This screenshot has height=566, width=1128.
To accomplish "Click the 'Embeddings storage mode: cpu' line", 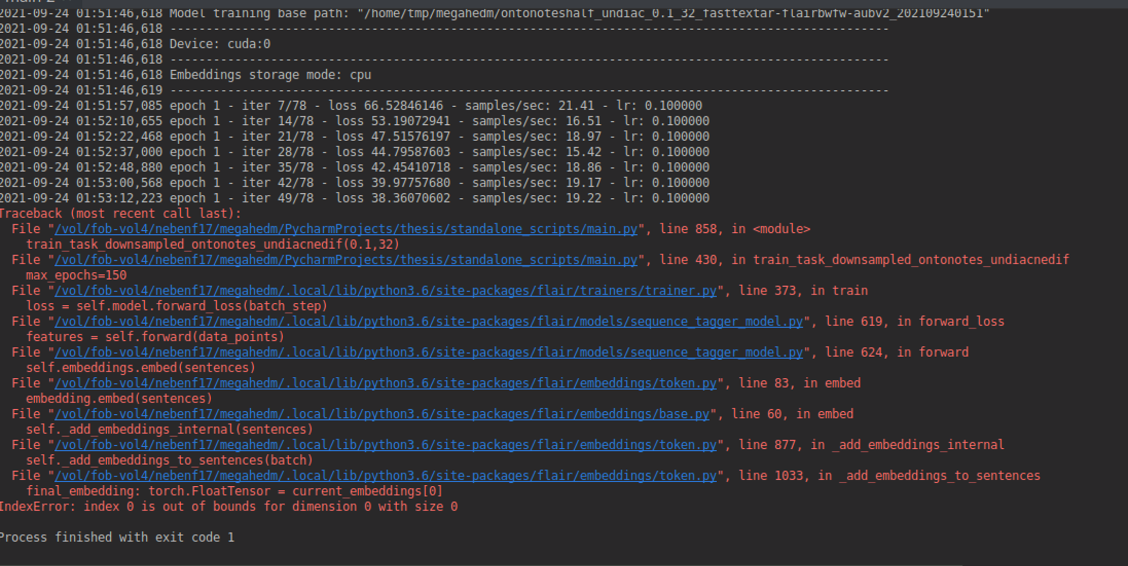I will tap(186, 75).
